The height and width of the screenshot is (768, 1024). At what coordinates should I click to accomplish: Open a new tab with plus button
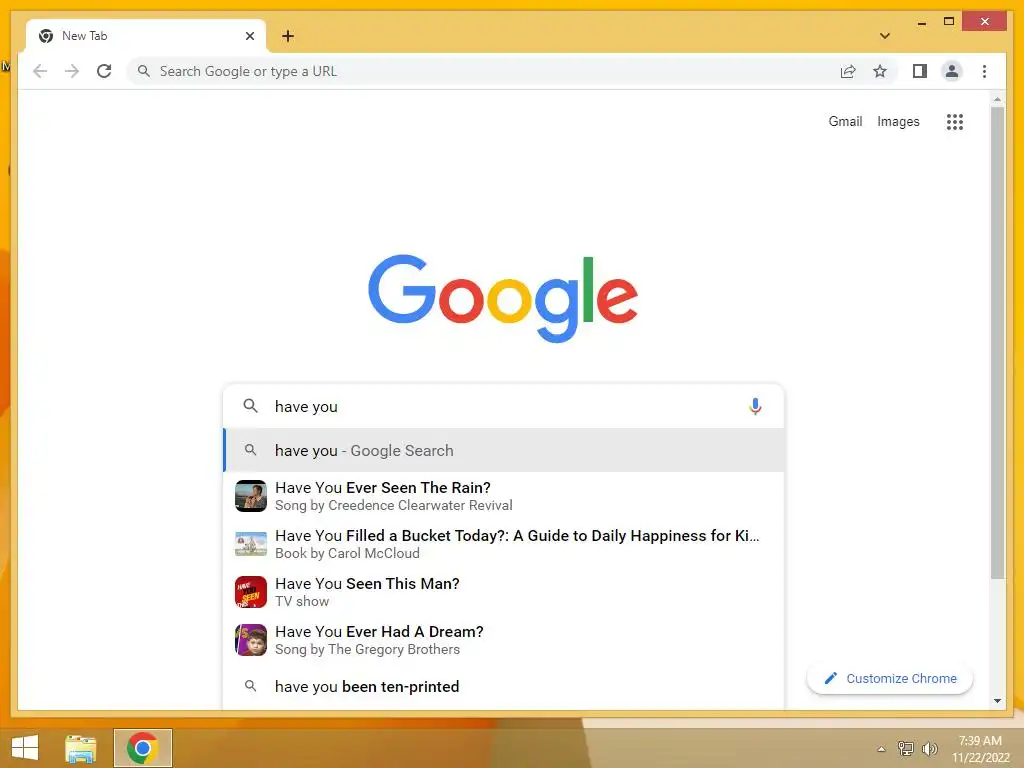pos(288,36)
